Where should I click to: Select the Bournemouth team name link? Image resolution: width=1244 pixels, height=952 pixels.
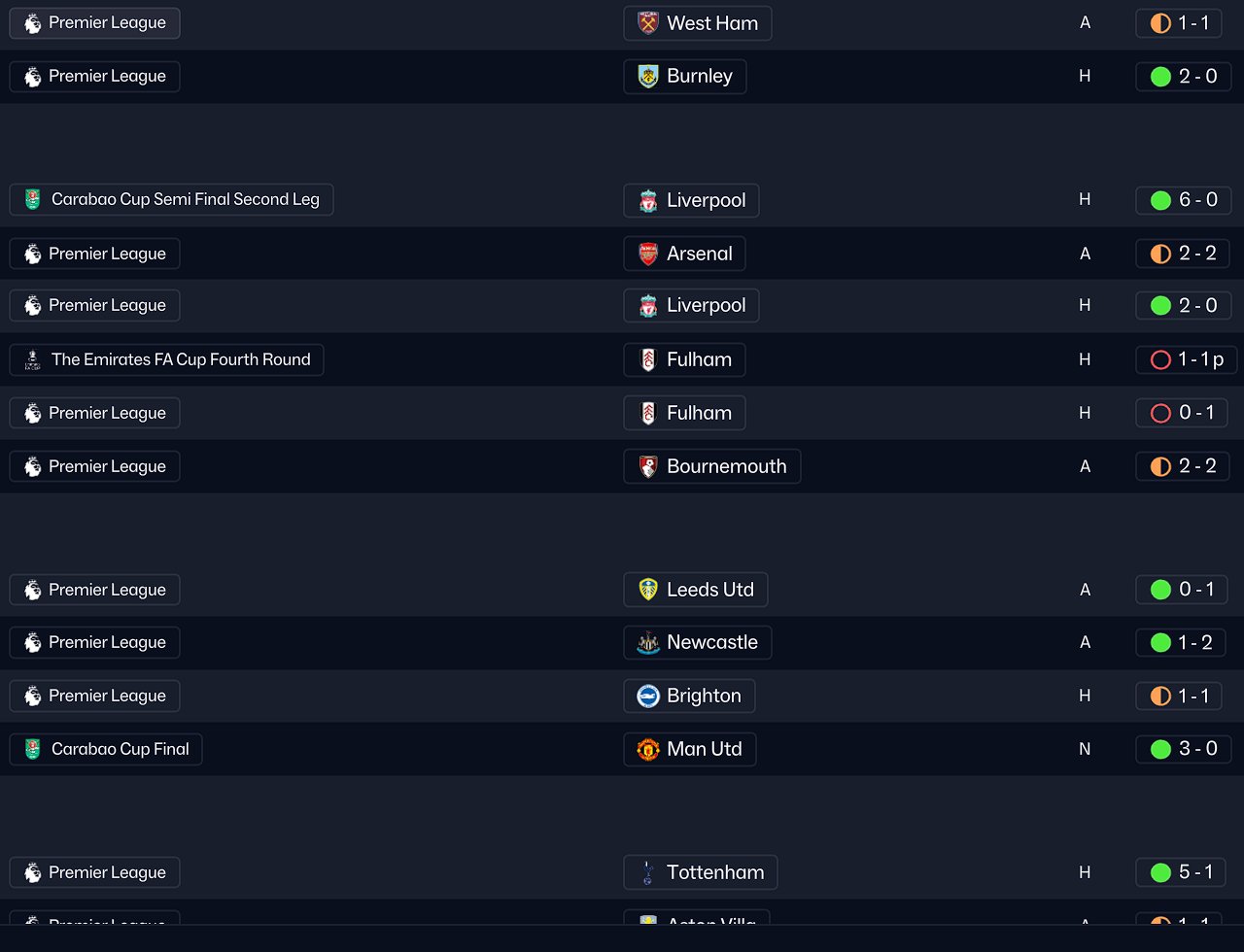726,467
